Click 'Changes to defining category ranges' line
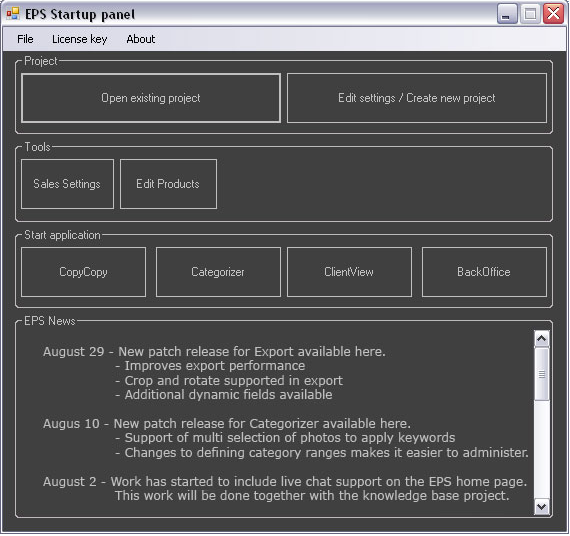This screenshot has width=570, height=536. (x=322, y=453)
